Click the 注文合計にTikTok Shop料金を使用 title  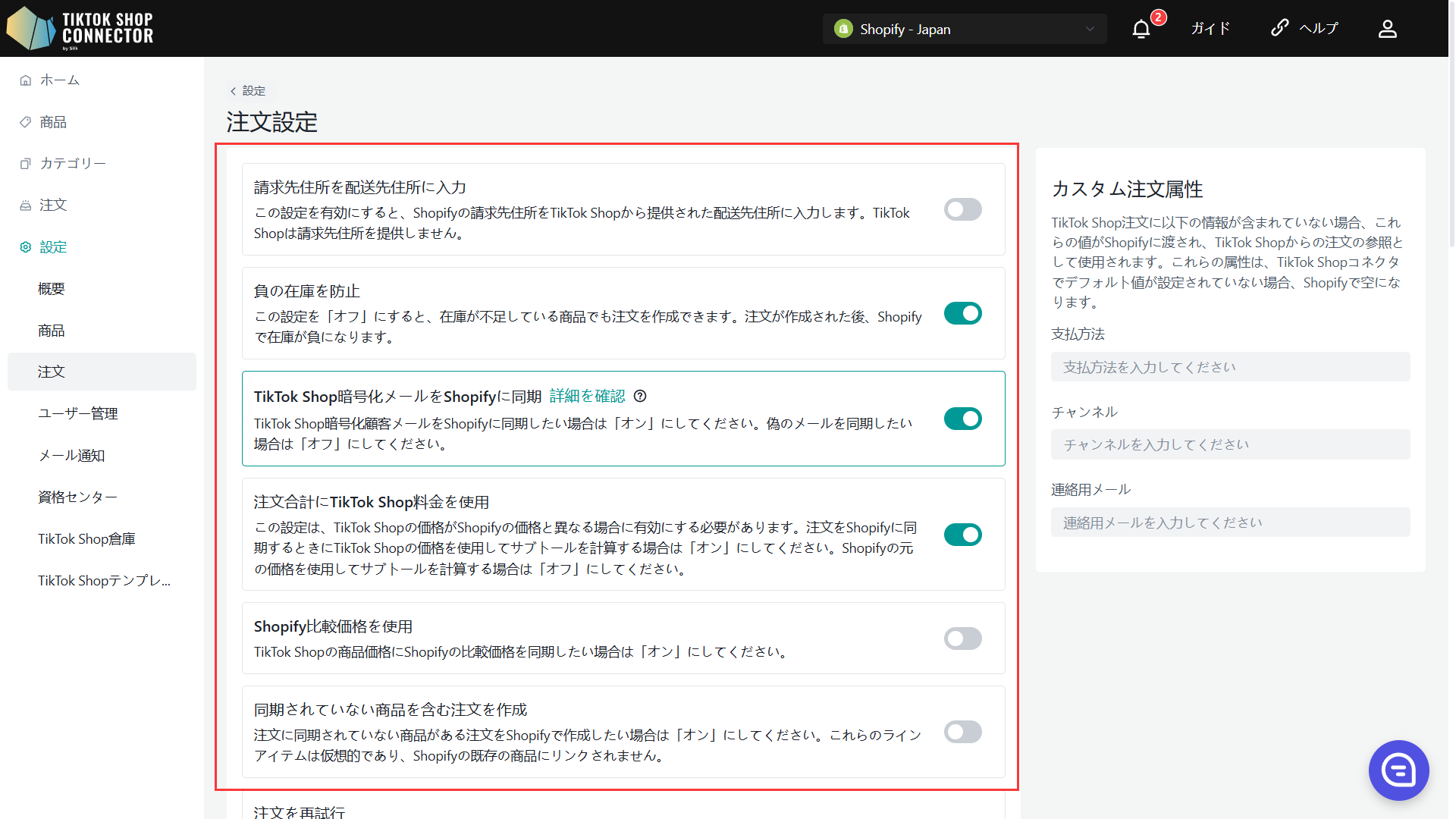(x=371, y=502)
